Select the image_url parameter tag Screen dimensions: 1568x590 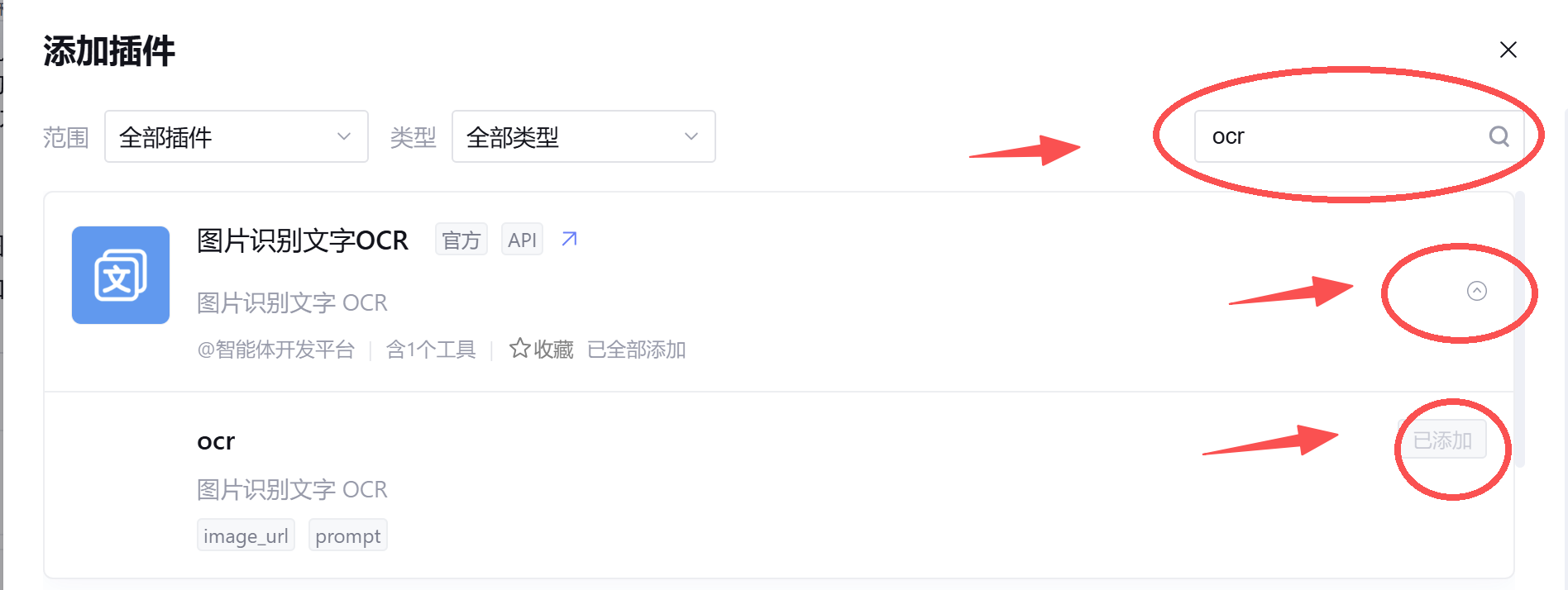click(x=246, y=535)
